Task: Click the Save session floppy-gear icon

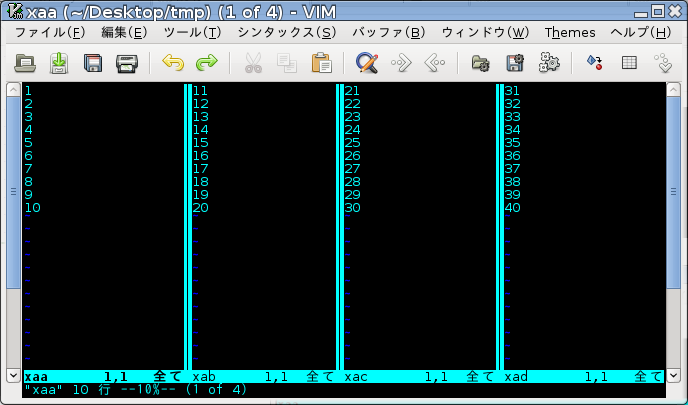Action: [515, 63]
